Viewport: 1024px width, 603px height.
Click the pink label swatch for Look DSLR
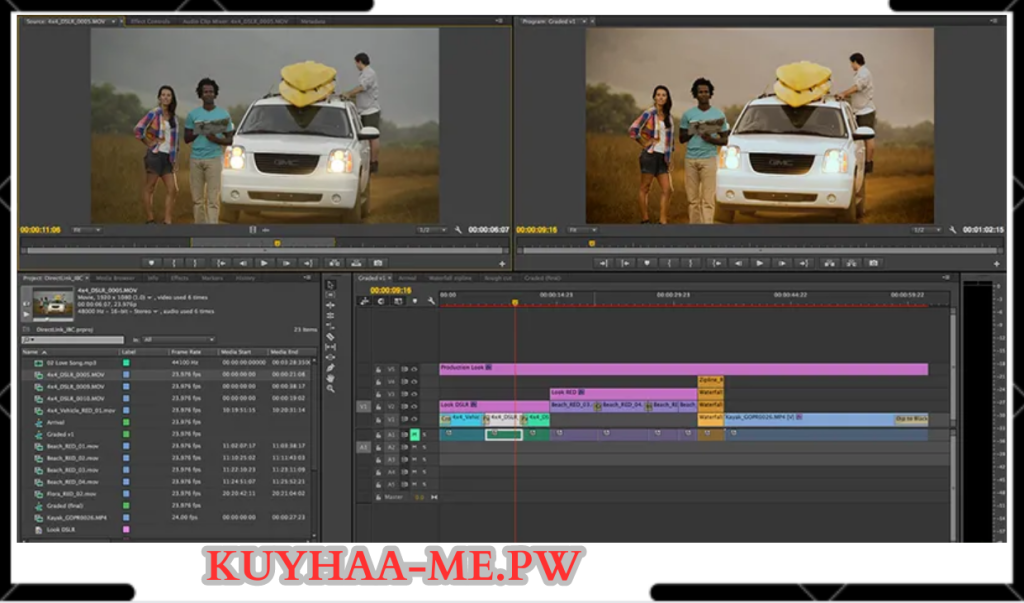pos(126,530)
